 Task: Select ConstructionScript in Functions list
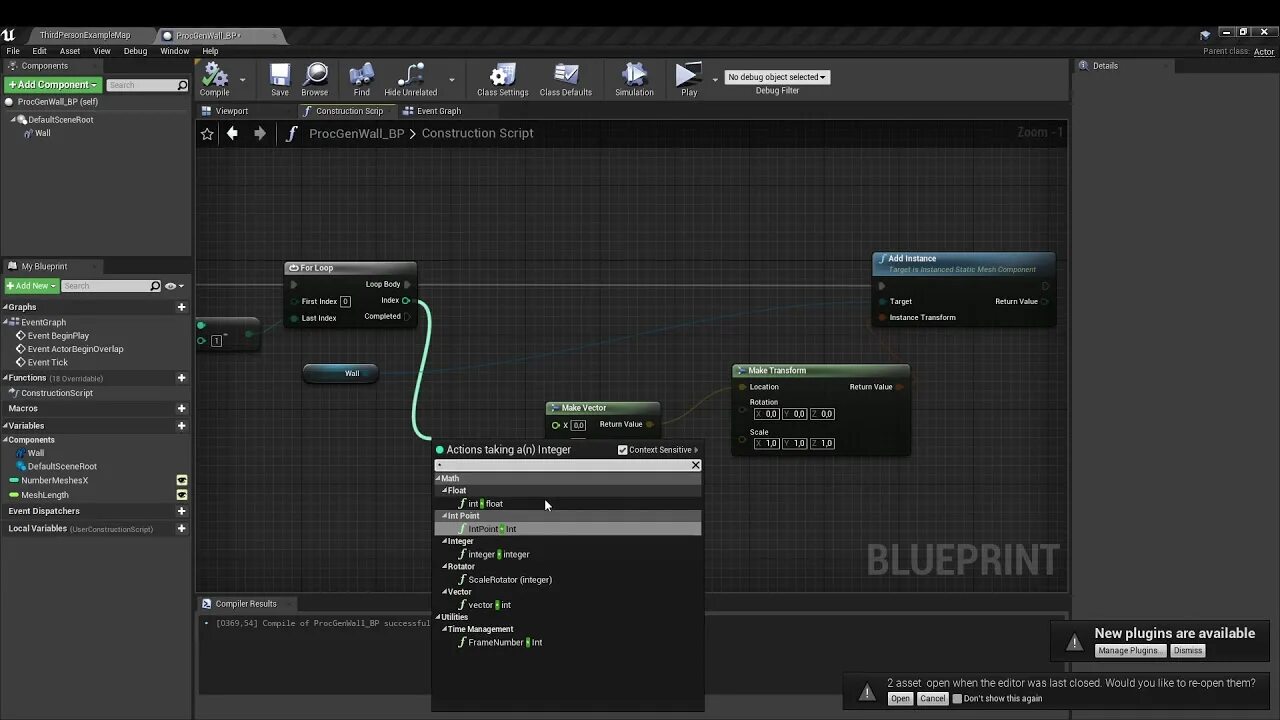57,393
